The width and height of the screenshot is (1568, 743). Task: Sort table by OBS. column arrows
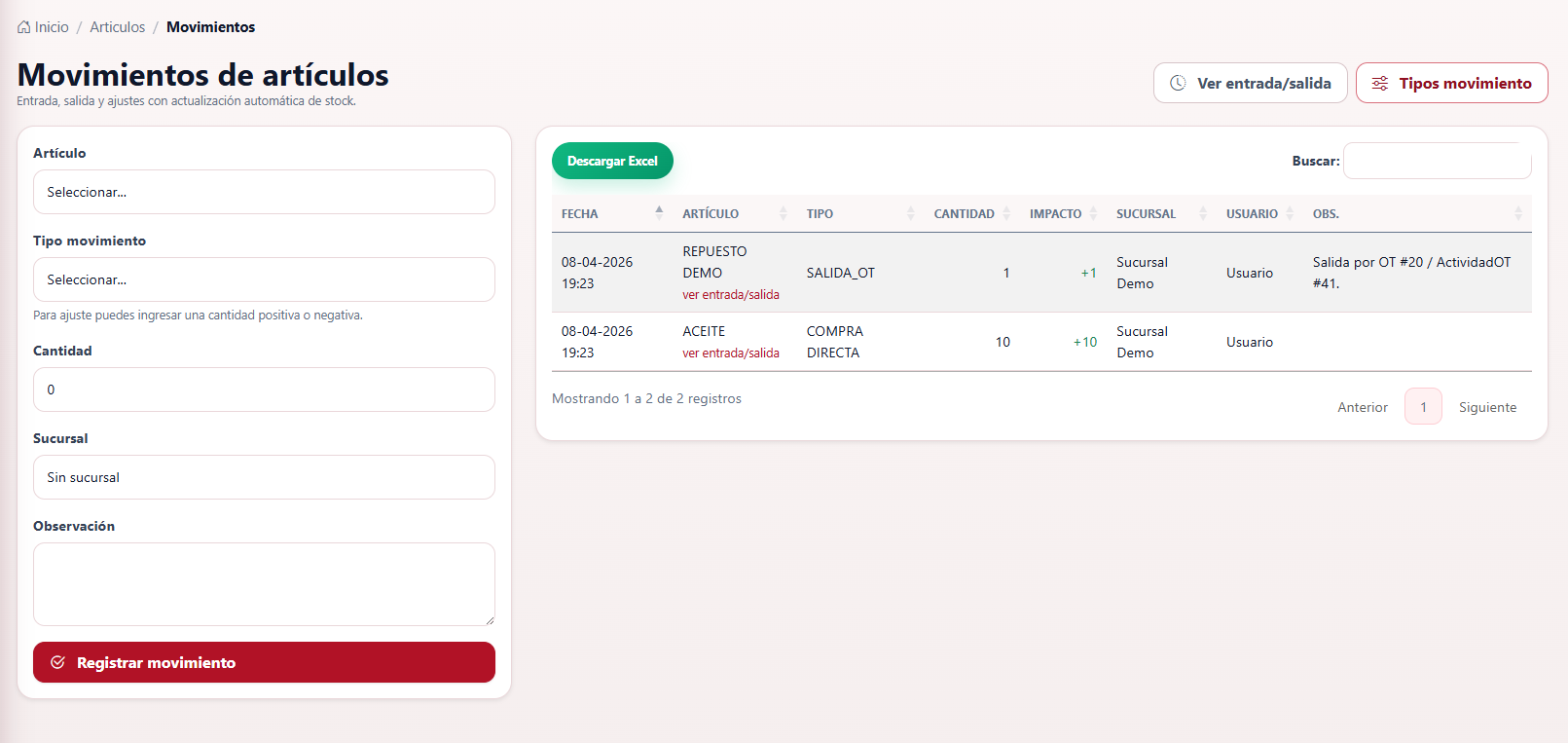1518,213
